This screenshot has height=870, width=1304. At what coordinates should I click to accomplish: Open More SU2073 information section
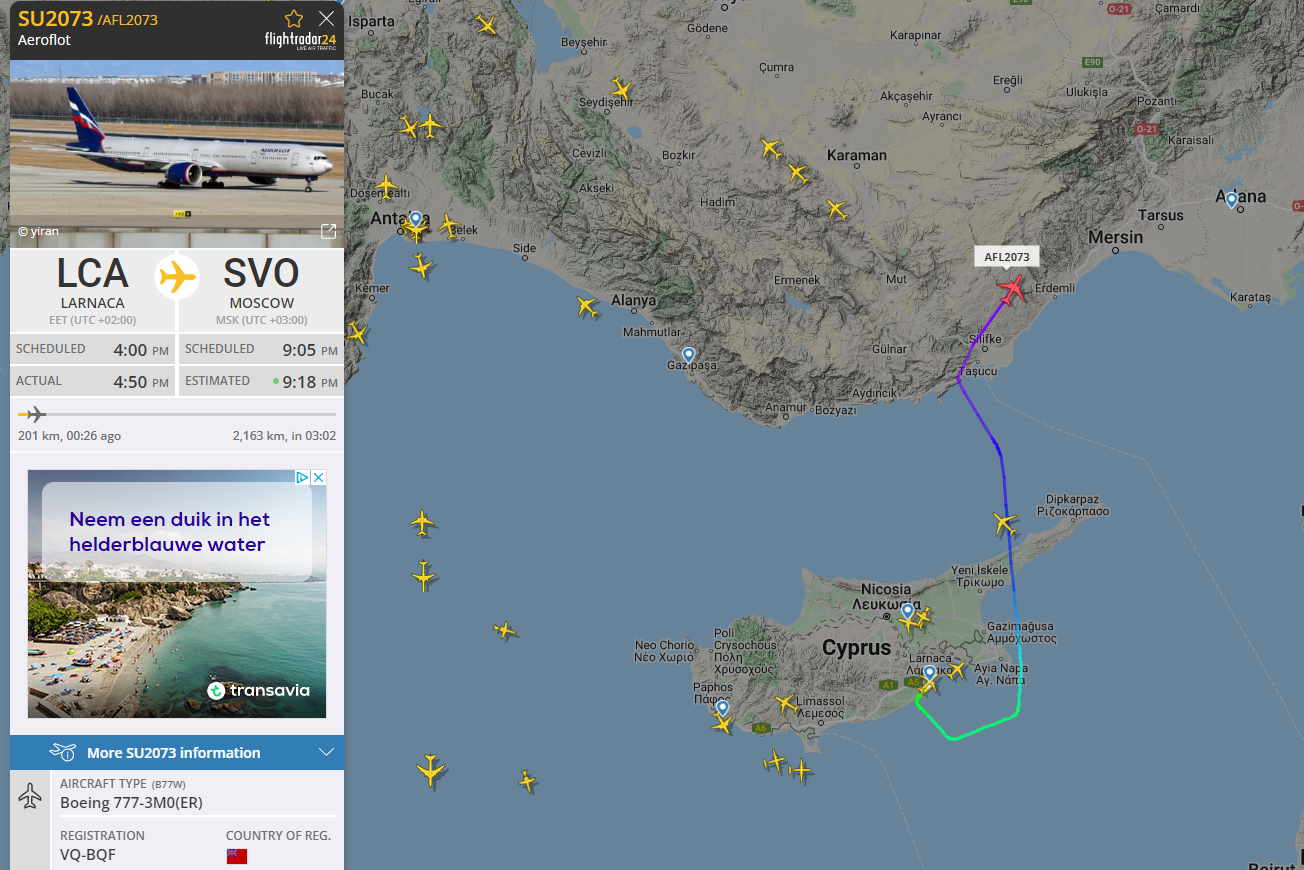click(177, 753)
